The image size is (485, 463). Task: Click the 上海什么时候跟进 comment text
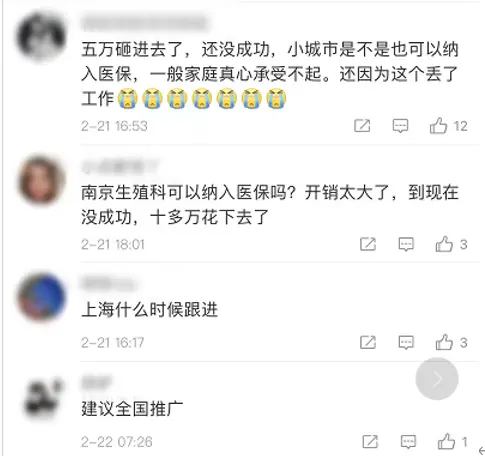pos(150,310)
